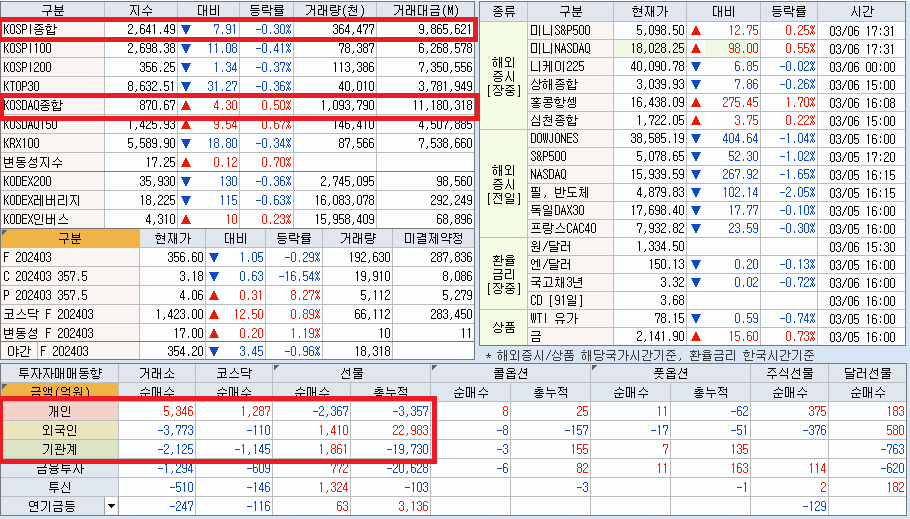Viewport: 910px width, 519px height.
Task: Click the 투신 investor row label
Action: [x=60, y=488]
